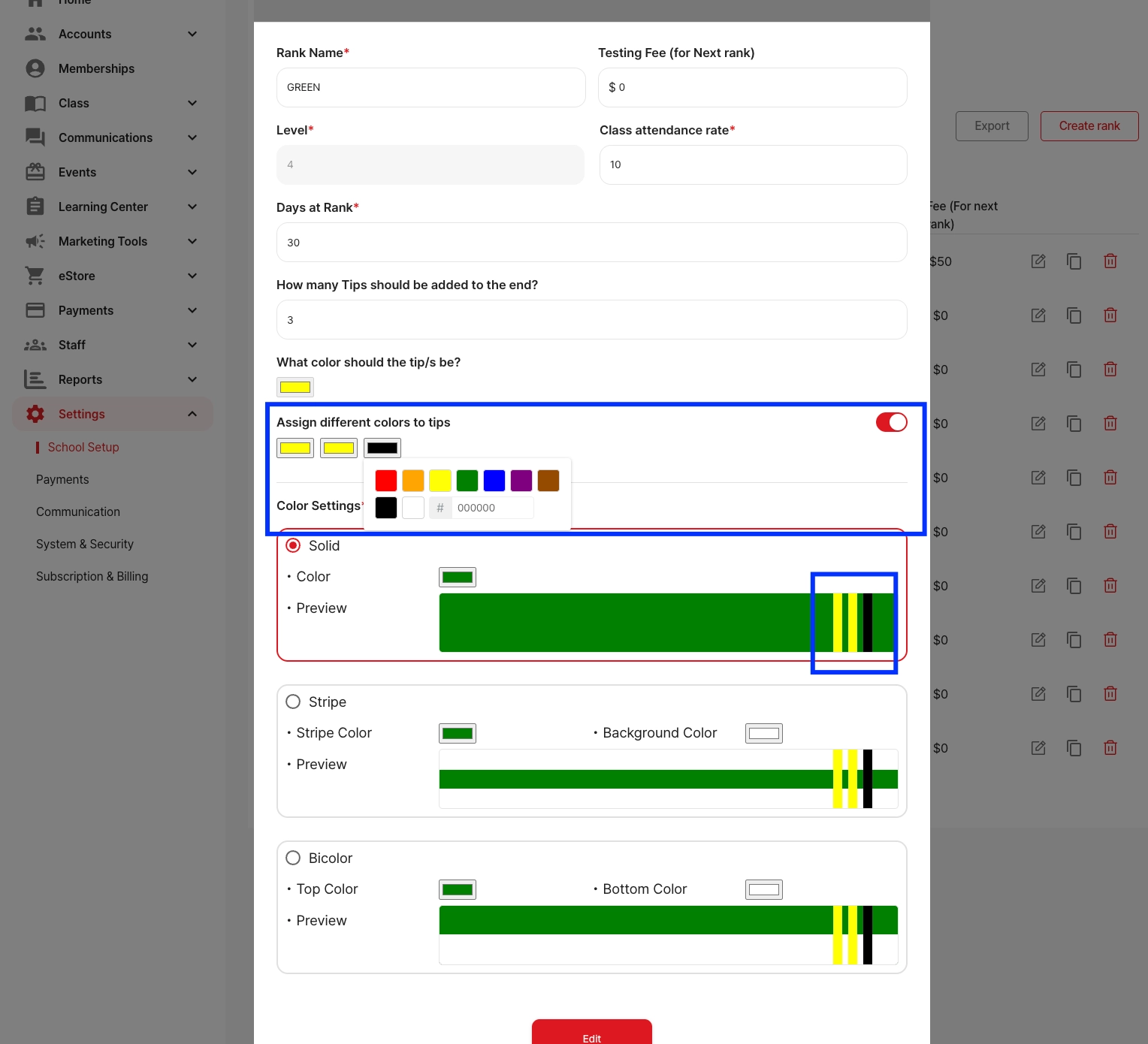Disable the Assign different colors to tips toggle

pos(891,422)
